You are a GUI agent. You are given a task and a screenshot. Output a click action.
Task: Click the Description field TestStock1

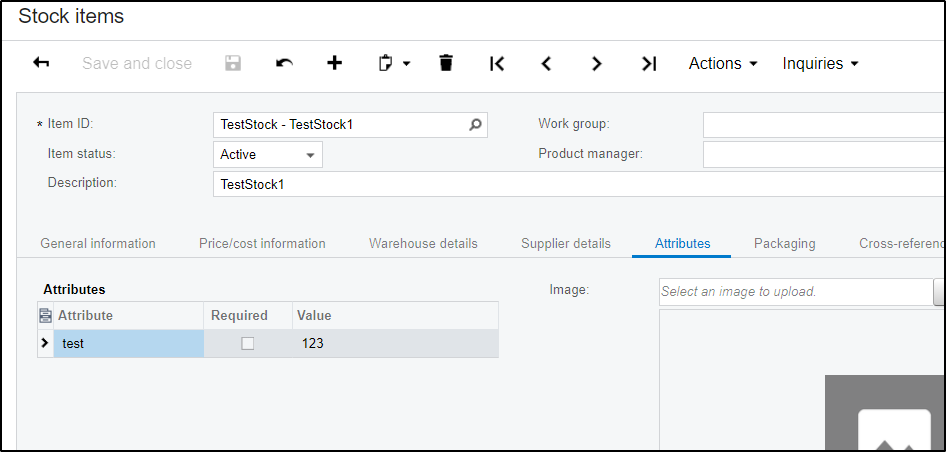pos(579,184)
